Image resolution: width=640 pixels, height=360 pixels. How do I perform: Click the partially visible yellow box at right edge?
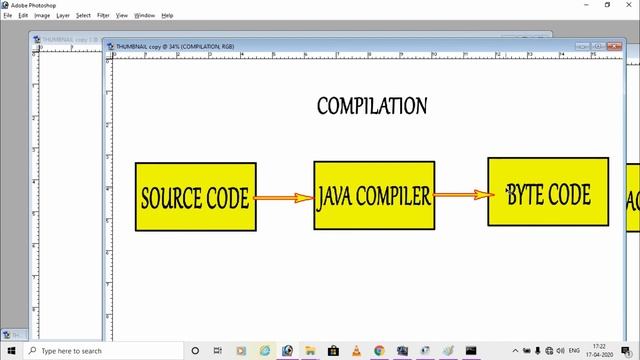[633, 198]
